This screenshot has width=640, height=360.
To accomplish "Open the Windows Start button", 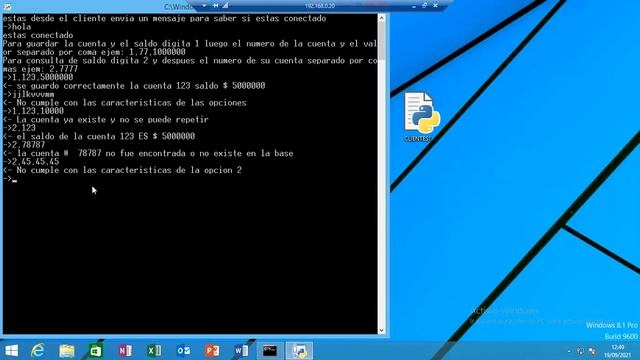I will tap(11, 351).
